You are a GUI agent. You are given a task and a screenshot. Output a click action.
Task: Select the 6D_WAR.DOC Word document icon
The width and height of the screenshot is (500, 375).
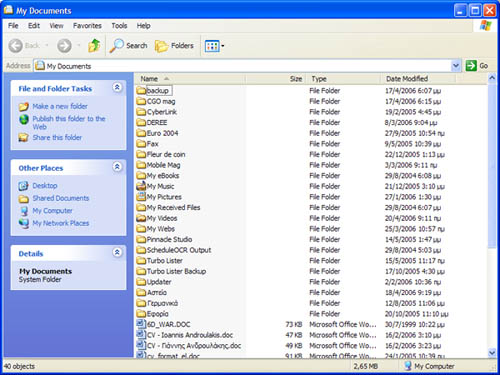(x=141, y=324)
